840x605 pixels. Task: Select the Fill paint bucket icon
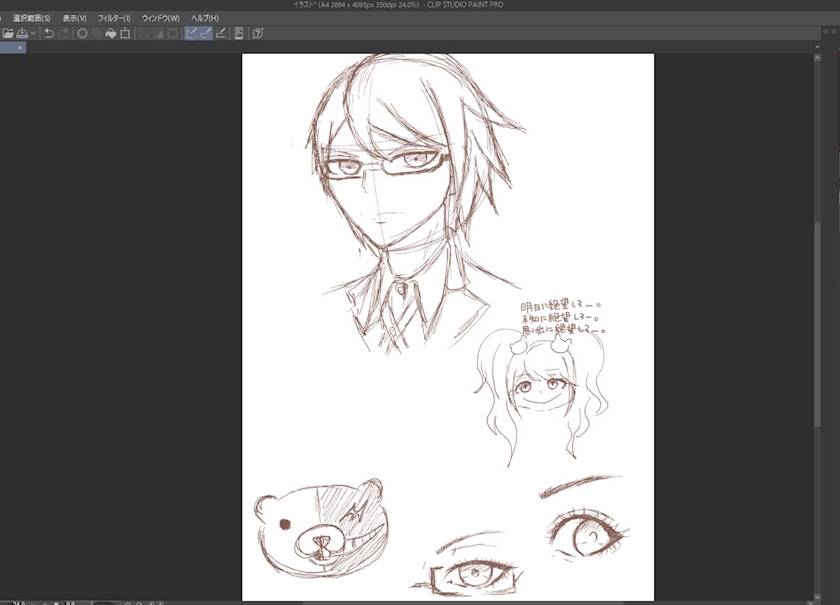(x=110, y=33)
